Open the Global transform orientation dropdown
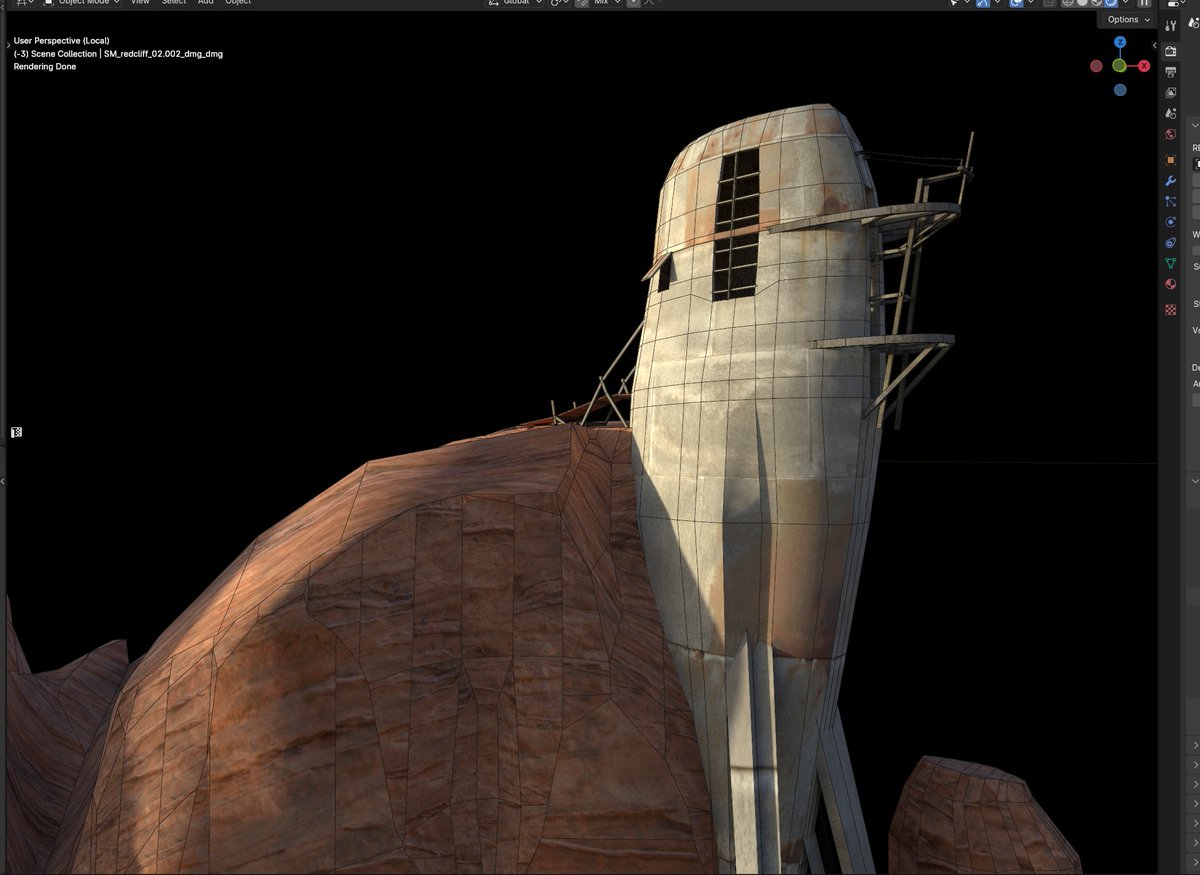This screenshot has height=875, width=1200. [516, 3]
